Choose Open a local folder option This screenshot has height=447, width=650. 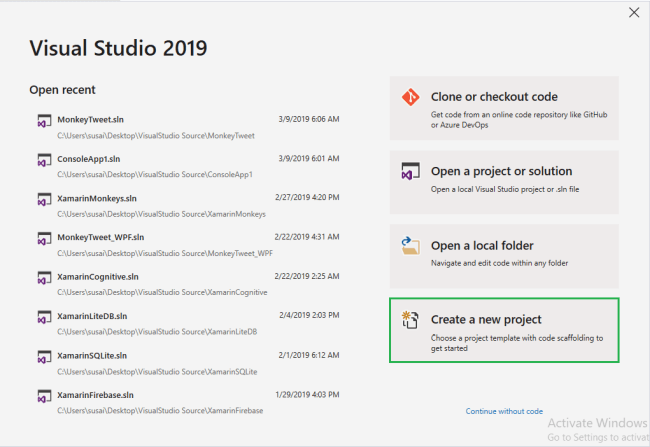pos(504,254)
